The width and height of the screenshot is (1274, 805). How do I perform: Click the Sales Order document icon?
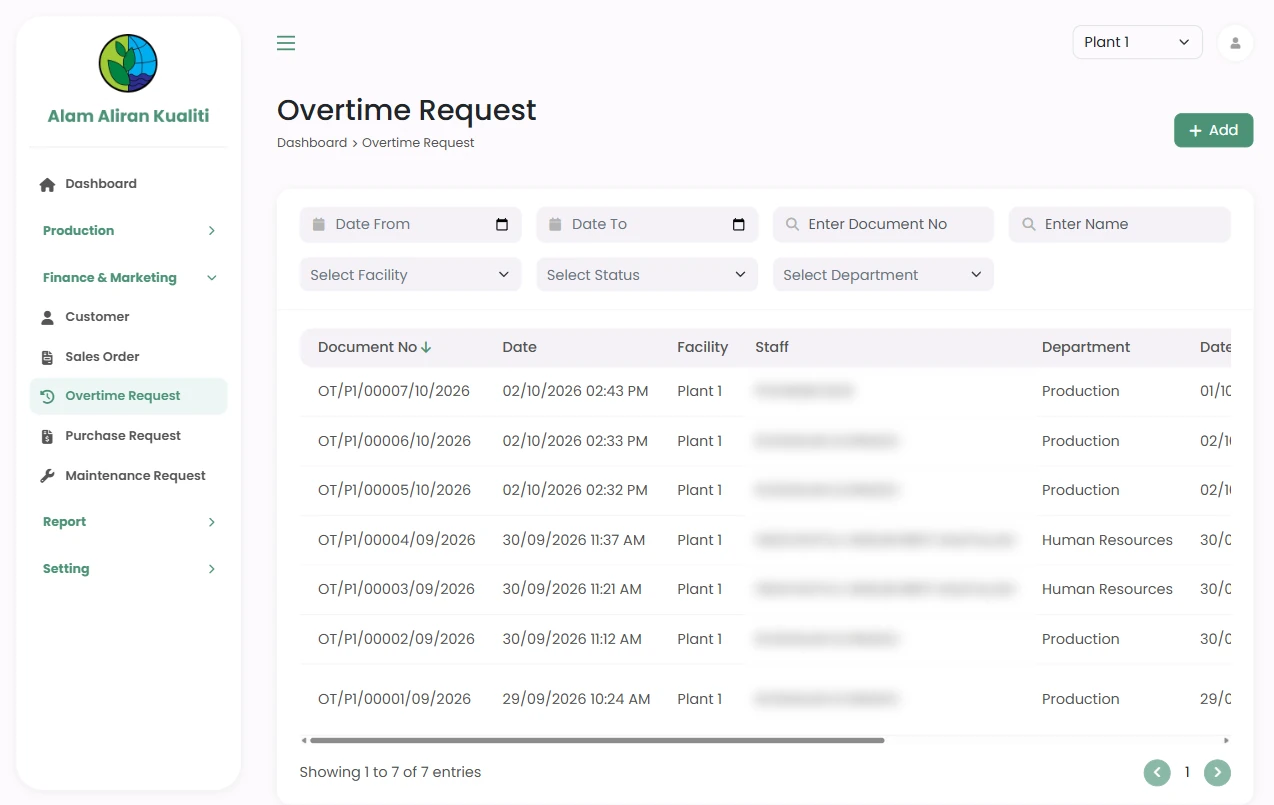(x=47, y=357)
